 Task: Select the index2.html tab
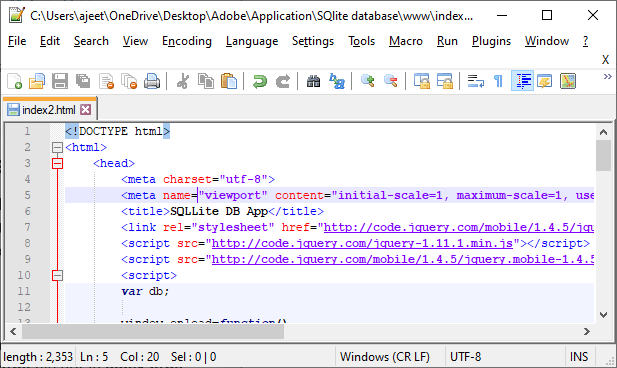click(x=49, y=109)
